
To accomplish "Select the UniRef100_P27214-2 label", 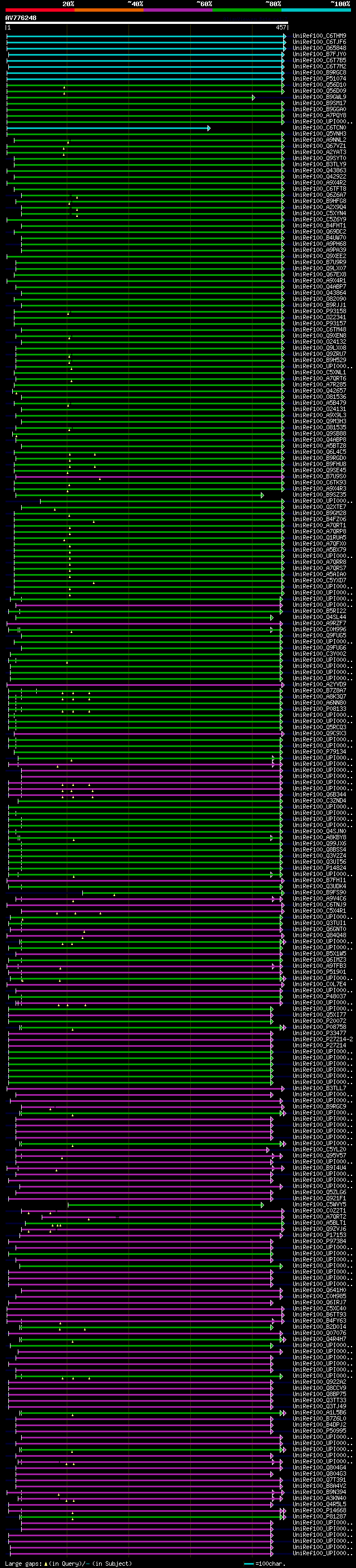I will point(323,1040).
